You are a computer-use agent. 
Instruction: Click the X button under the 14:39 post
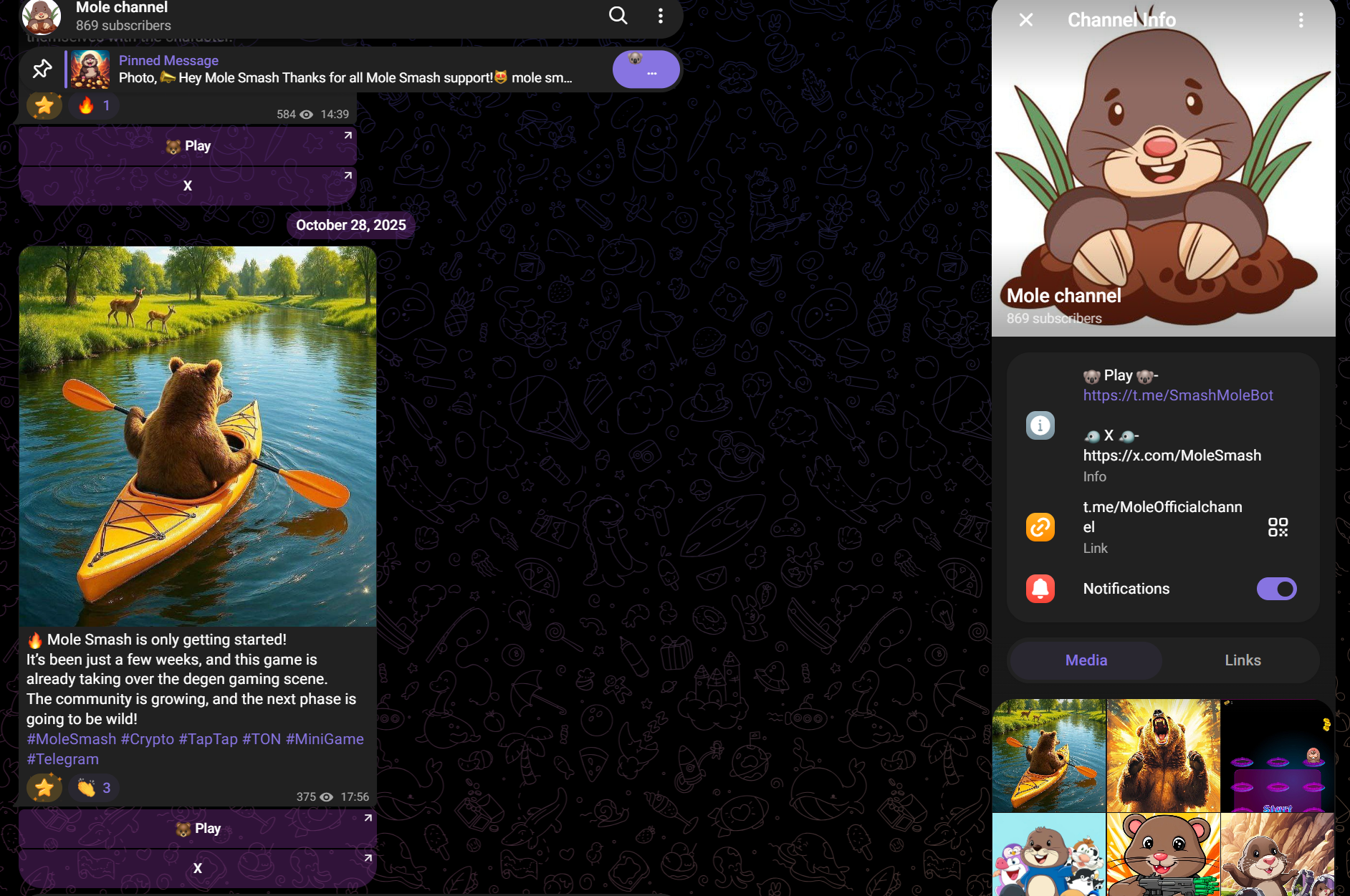(188, 186)
